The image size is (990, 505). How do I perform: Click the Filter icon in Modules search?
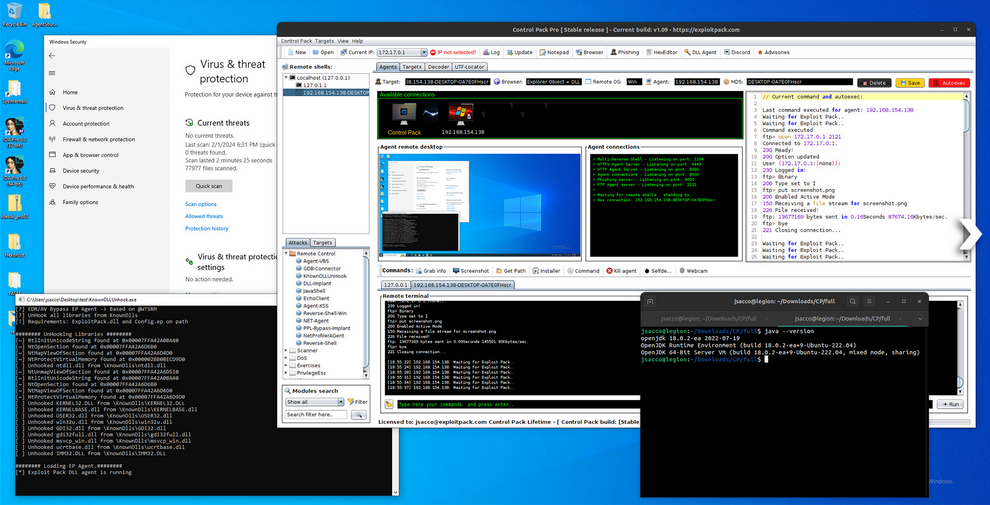pyautogui.click(x=357, y=401)
